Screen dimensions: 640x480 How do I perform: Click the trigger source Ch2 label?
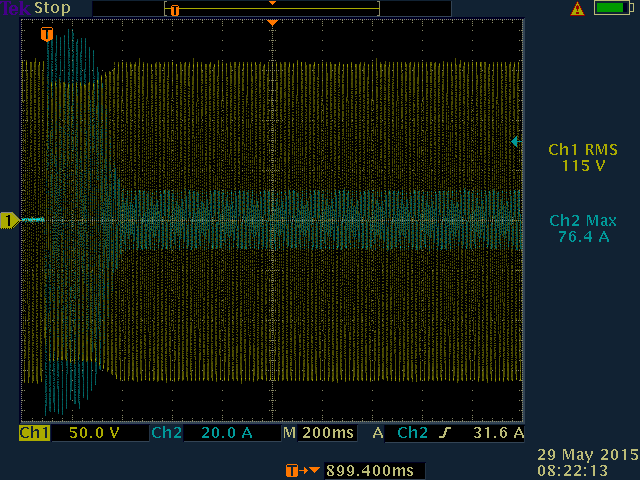pyautogui.click(x=413, y=433)
